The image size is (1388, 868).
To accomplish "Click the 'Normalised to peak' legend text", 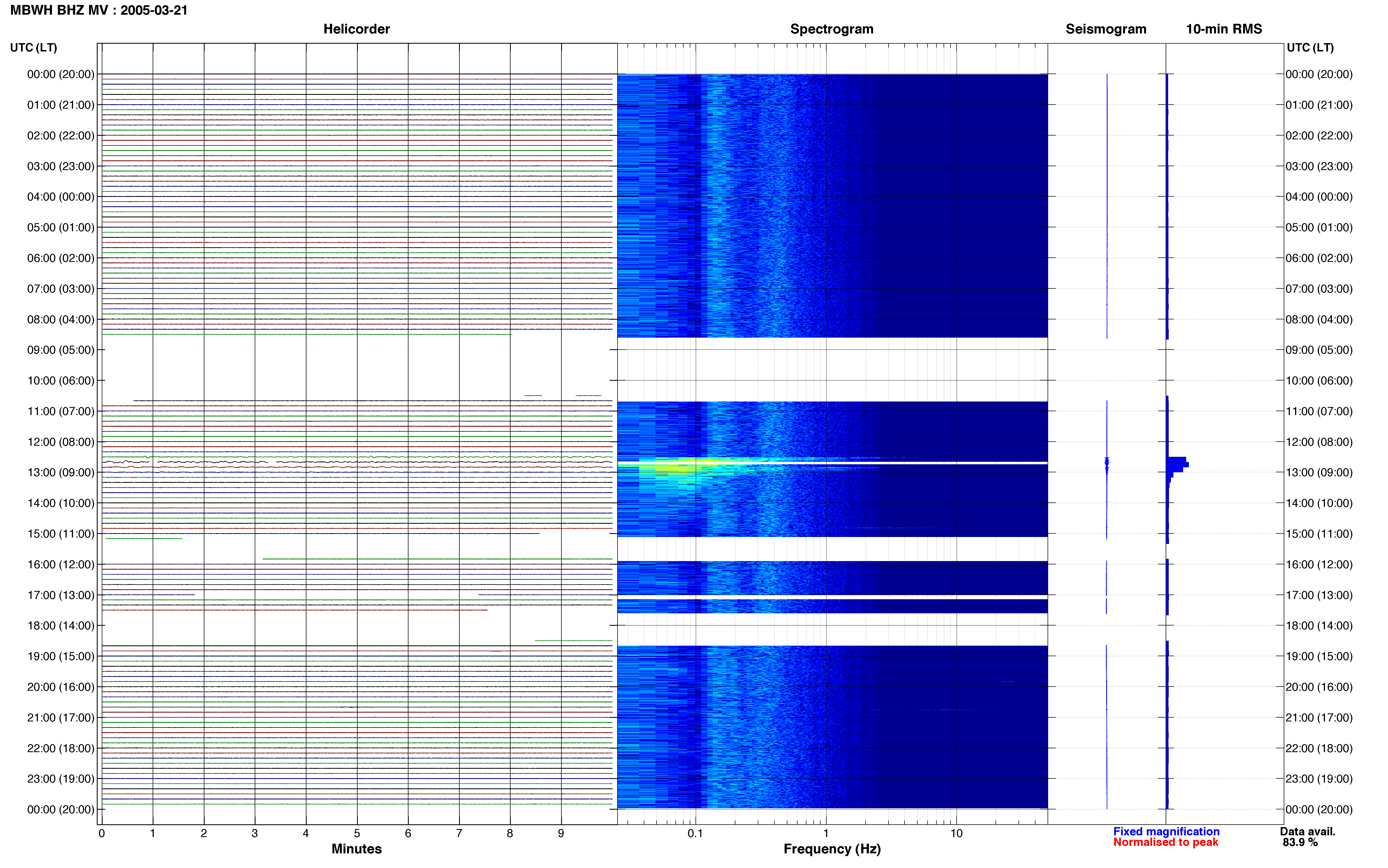I will pos(1165,842).
